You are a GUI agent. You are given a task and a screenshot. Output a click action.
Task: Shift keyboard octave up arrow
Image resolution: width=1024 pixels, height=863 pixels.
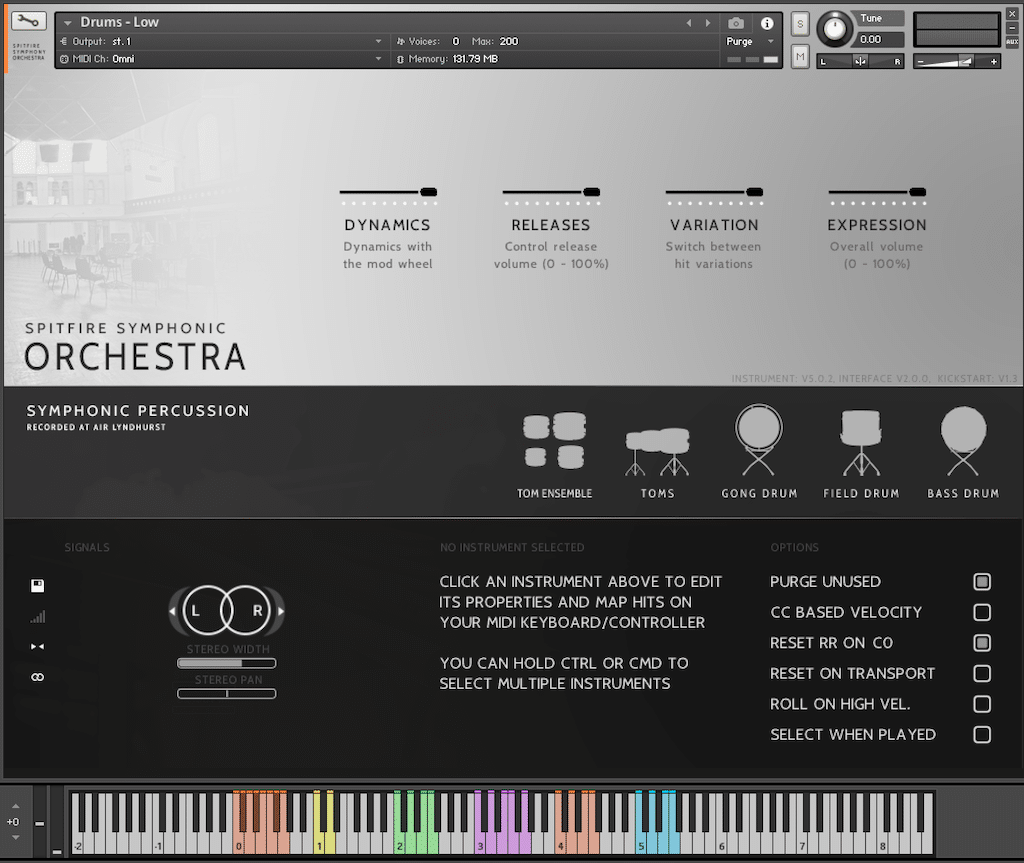click(x=16, y=806)
